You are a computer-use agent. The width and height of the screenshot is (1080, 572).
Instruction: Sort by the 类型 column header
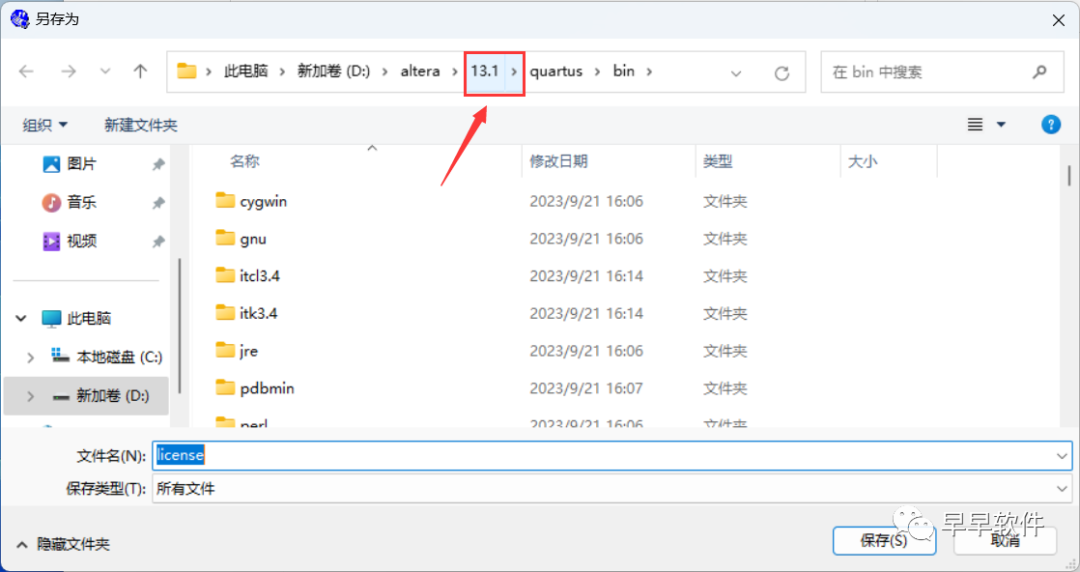pyautogui.click(x=718, y=161)
